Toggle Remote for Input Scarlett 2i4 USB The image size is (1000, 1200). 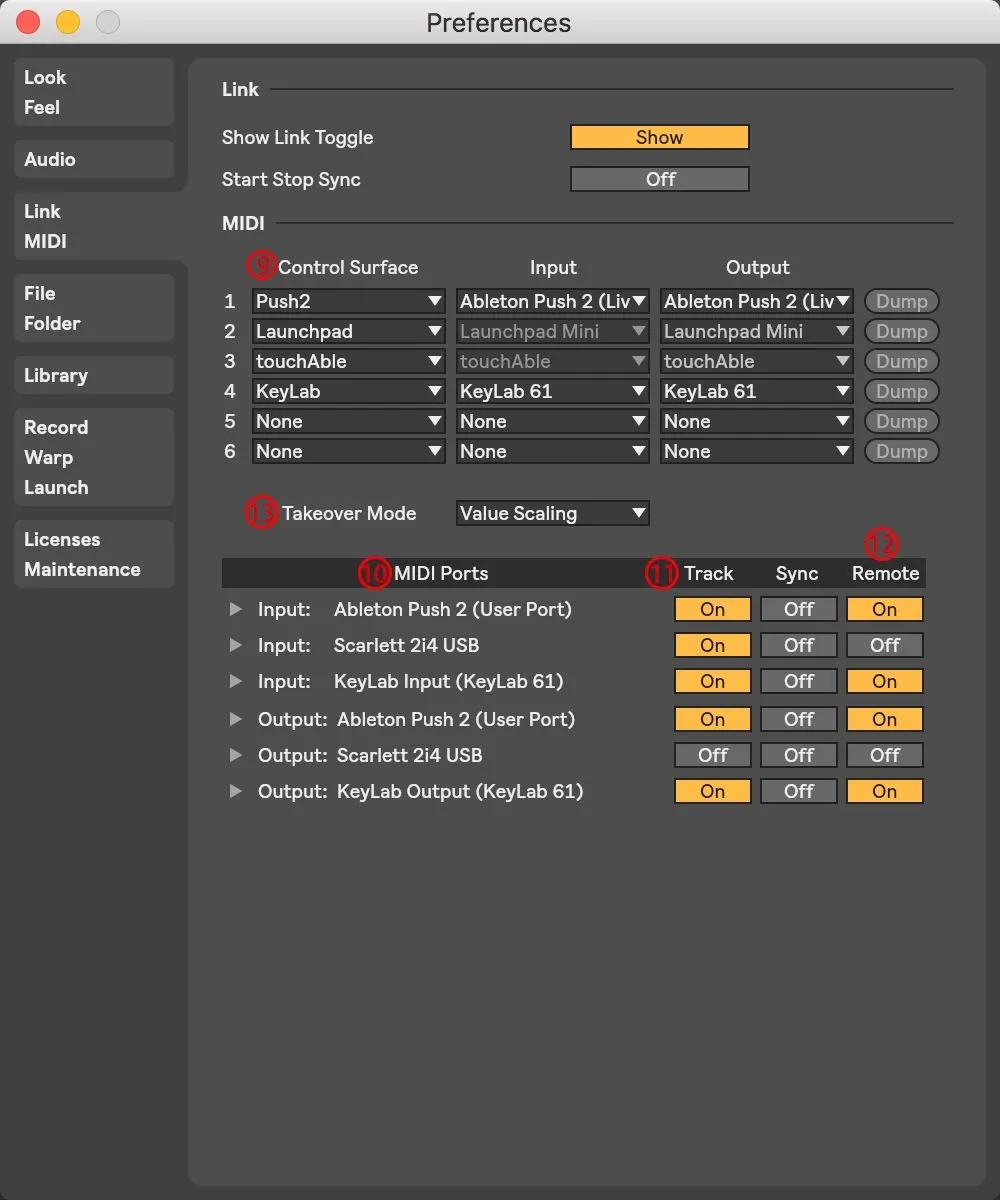(885, 645)
